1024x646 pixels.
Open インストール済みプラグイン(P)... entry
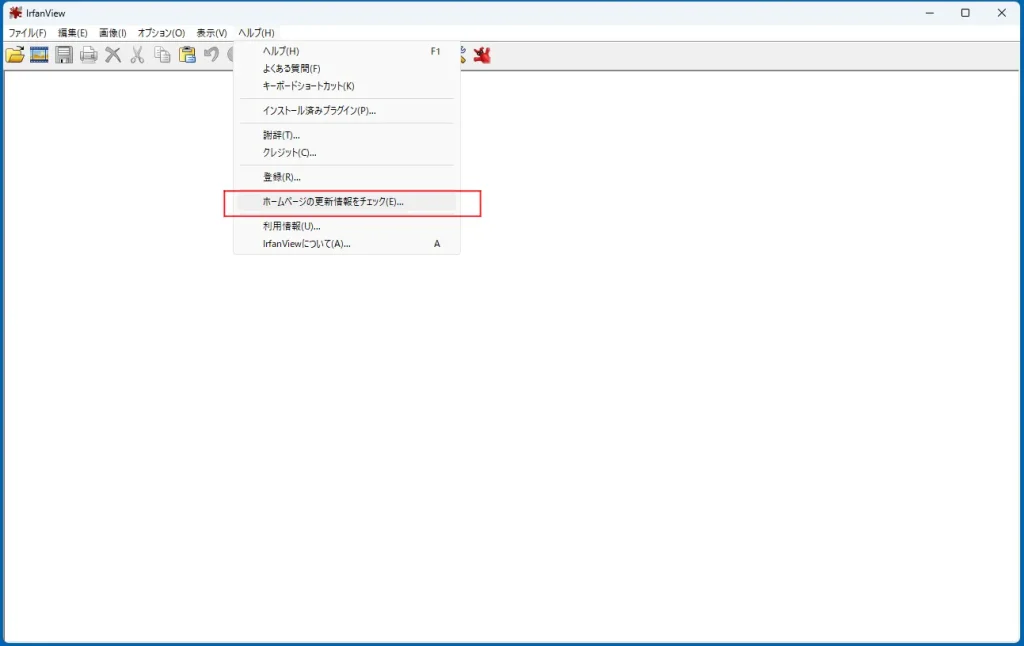click(x=347, y=111)
